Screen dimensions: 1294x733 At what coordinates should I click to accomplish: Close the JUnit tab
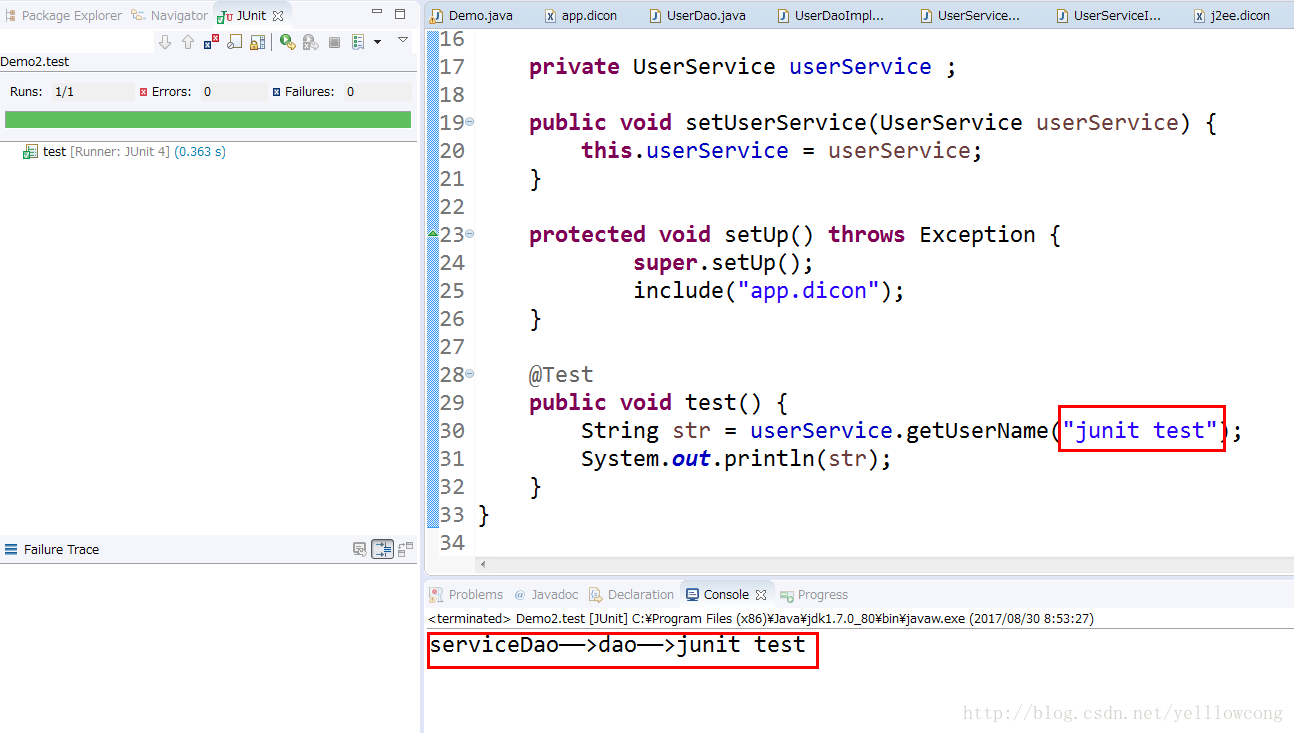click(278, 16)
